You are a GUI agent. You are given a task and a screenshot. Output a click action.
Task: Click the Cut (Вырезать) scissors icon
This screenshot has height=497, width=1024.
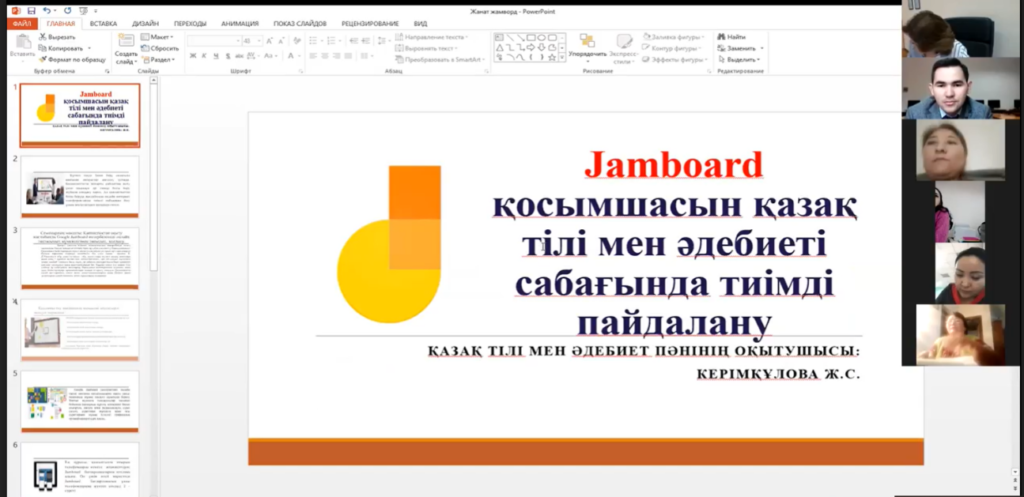(x=42, y=36)
